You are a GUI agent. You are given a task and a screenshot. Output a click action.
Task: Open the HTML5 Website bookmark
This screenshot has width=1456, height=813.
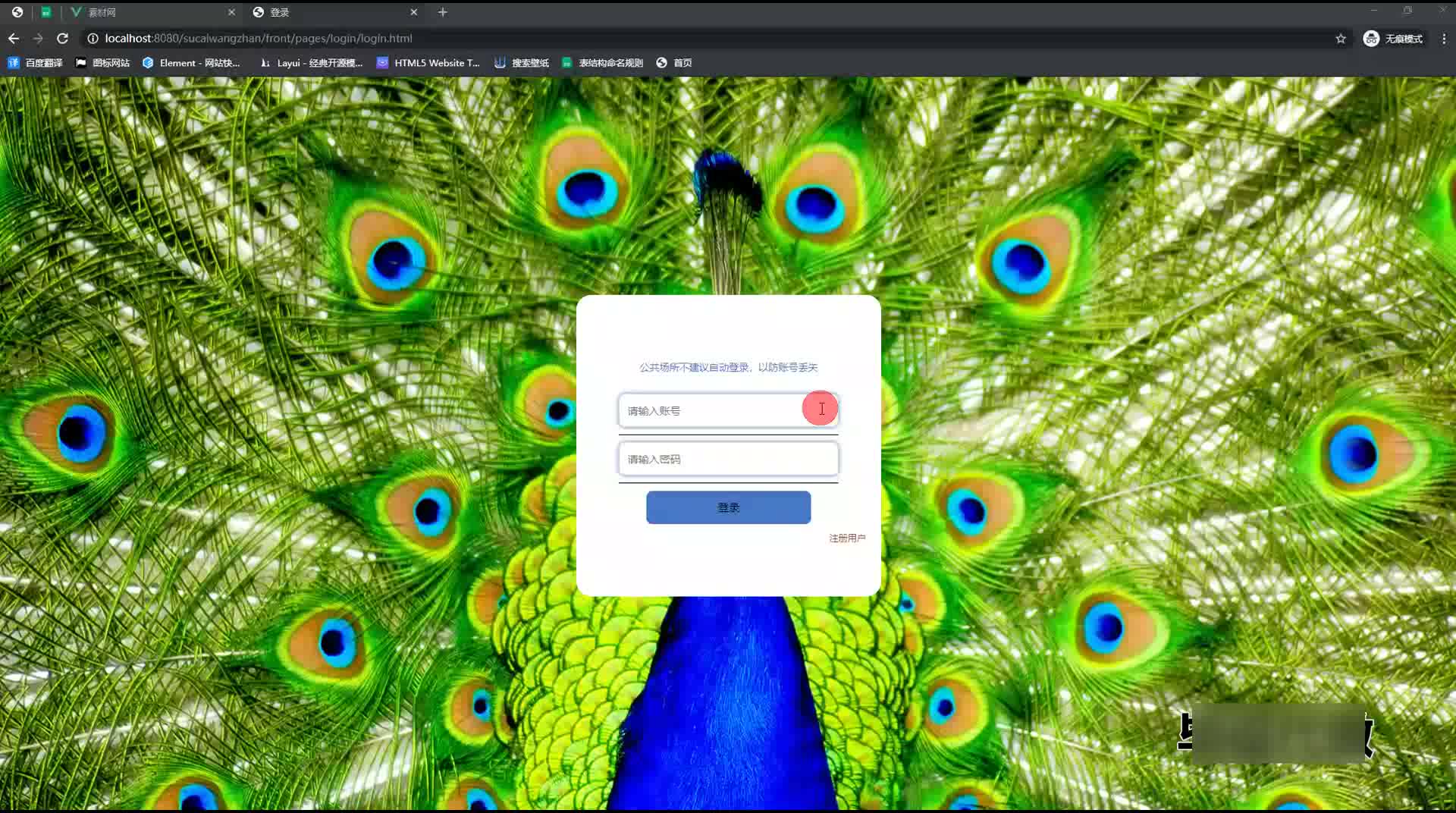pyautogui.click(x=428, y=63)
